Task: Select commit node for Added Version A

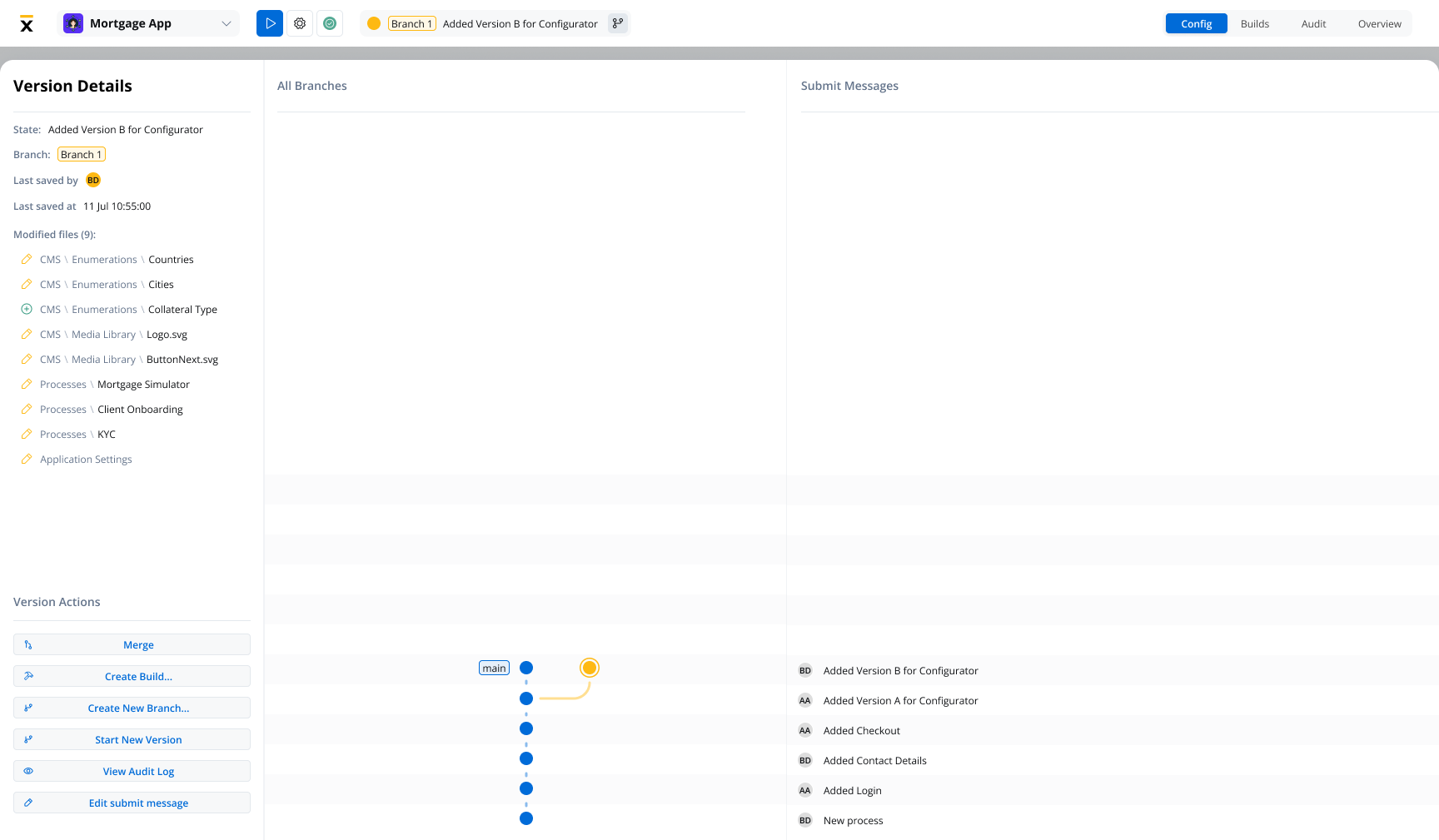Action: [526, 698]
